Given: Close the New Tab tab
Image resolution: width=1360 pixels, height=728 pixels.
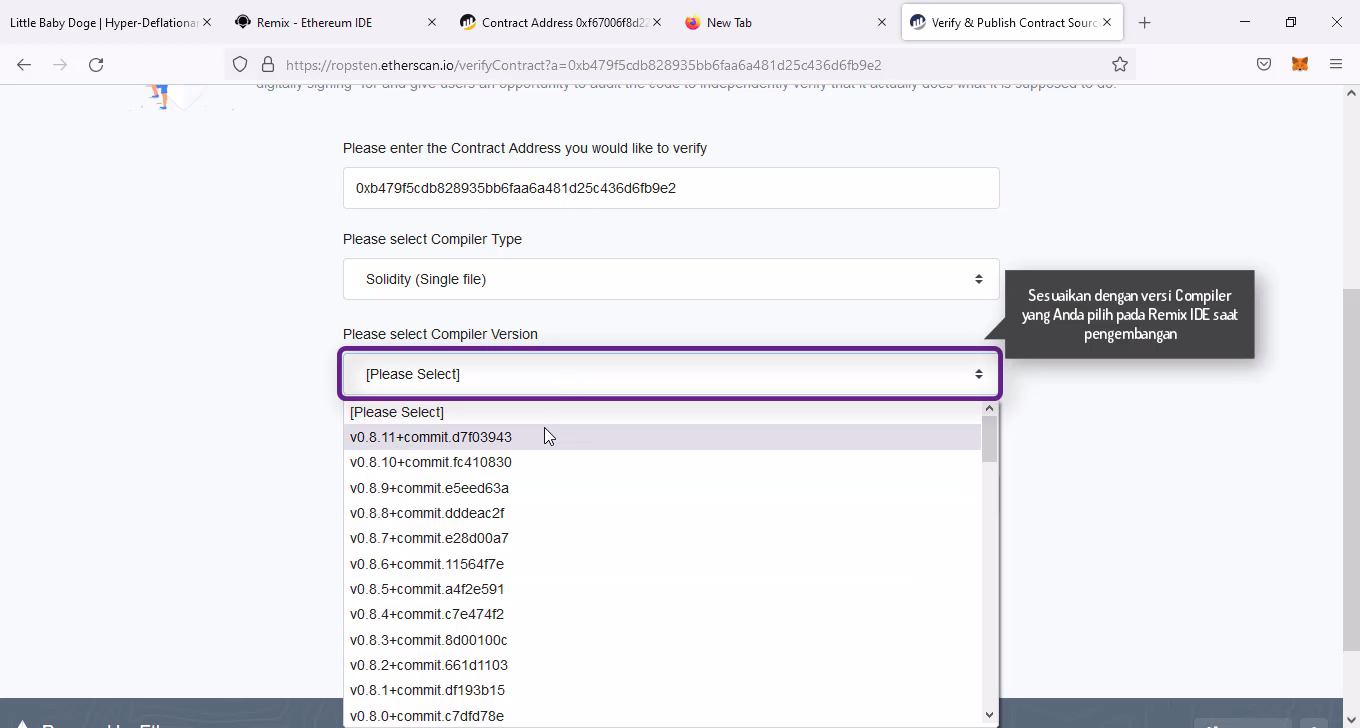Looking at the screenshot, I should click(x=882, y=22).
